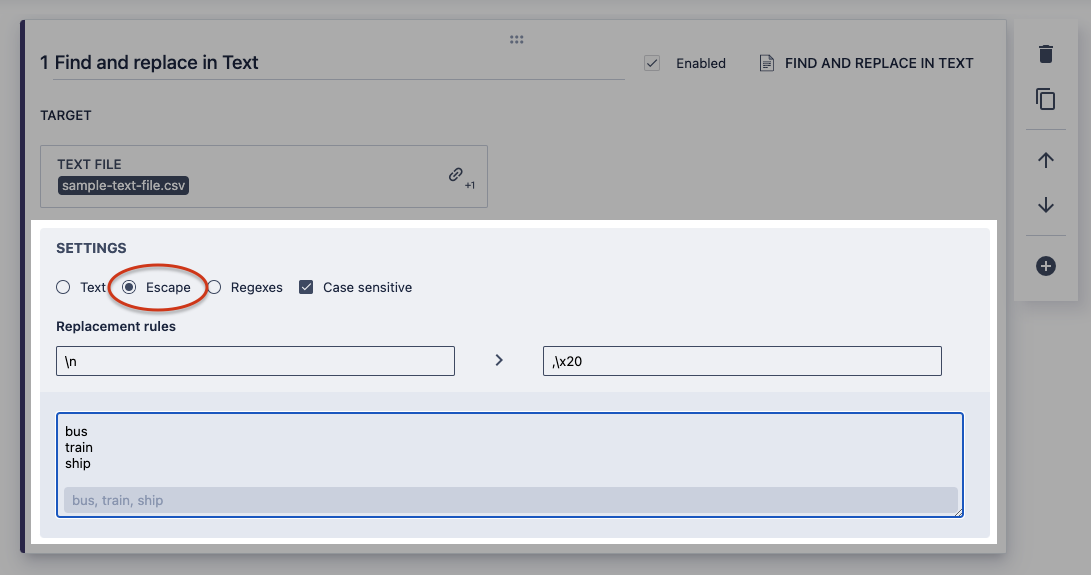
Task: Click the replacement field containing ,\x20
Action: tap(741, 361)
